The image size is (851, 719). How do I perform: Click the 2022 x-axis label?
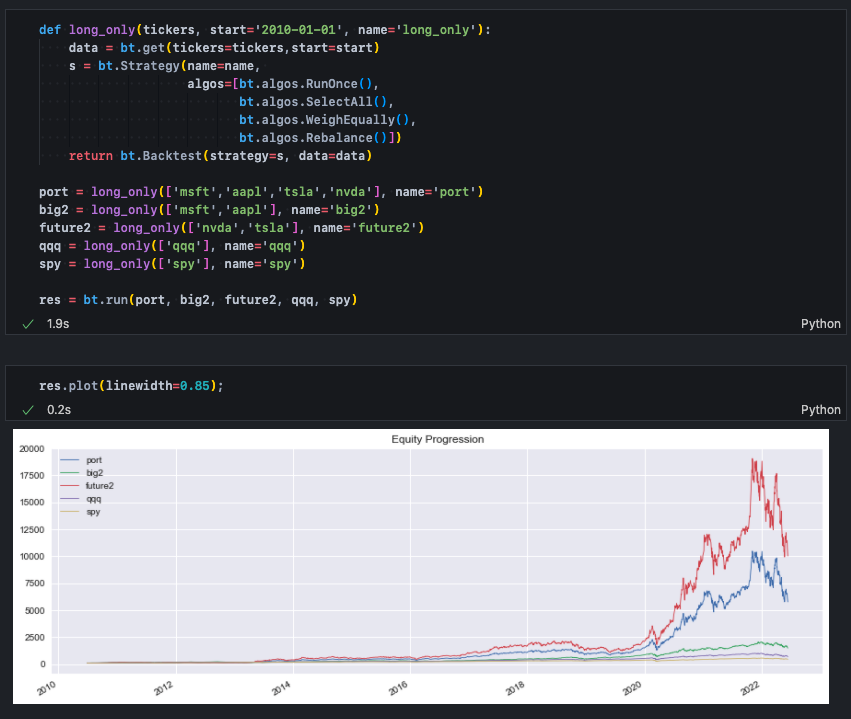tap(750, 688)
